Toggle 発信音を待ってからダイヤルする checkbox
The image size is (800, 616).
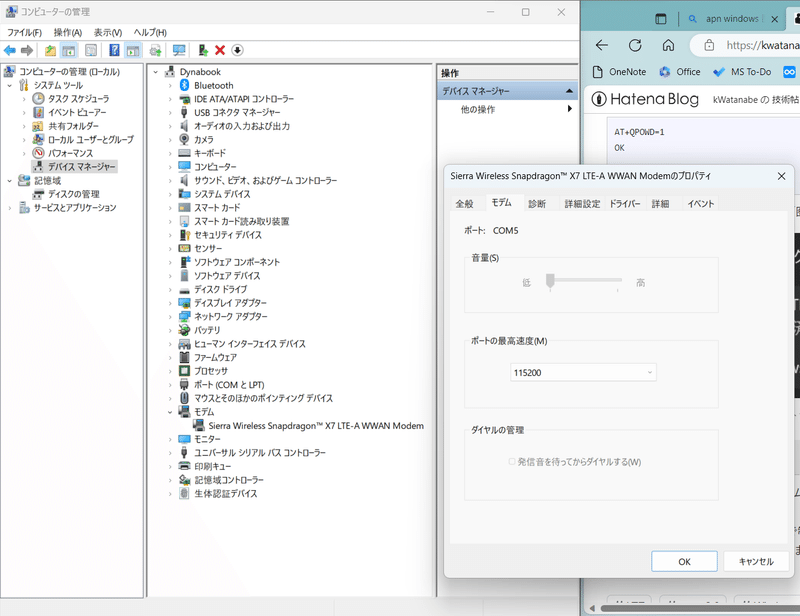[x=512, y=462]
